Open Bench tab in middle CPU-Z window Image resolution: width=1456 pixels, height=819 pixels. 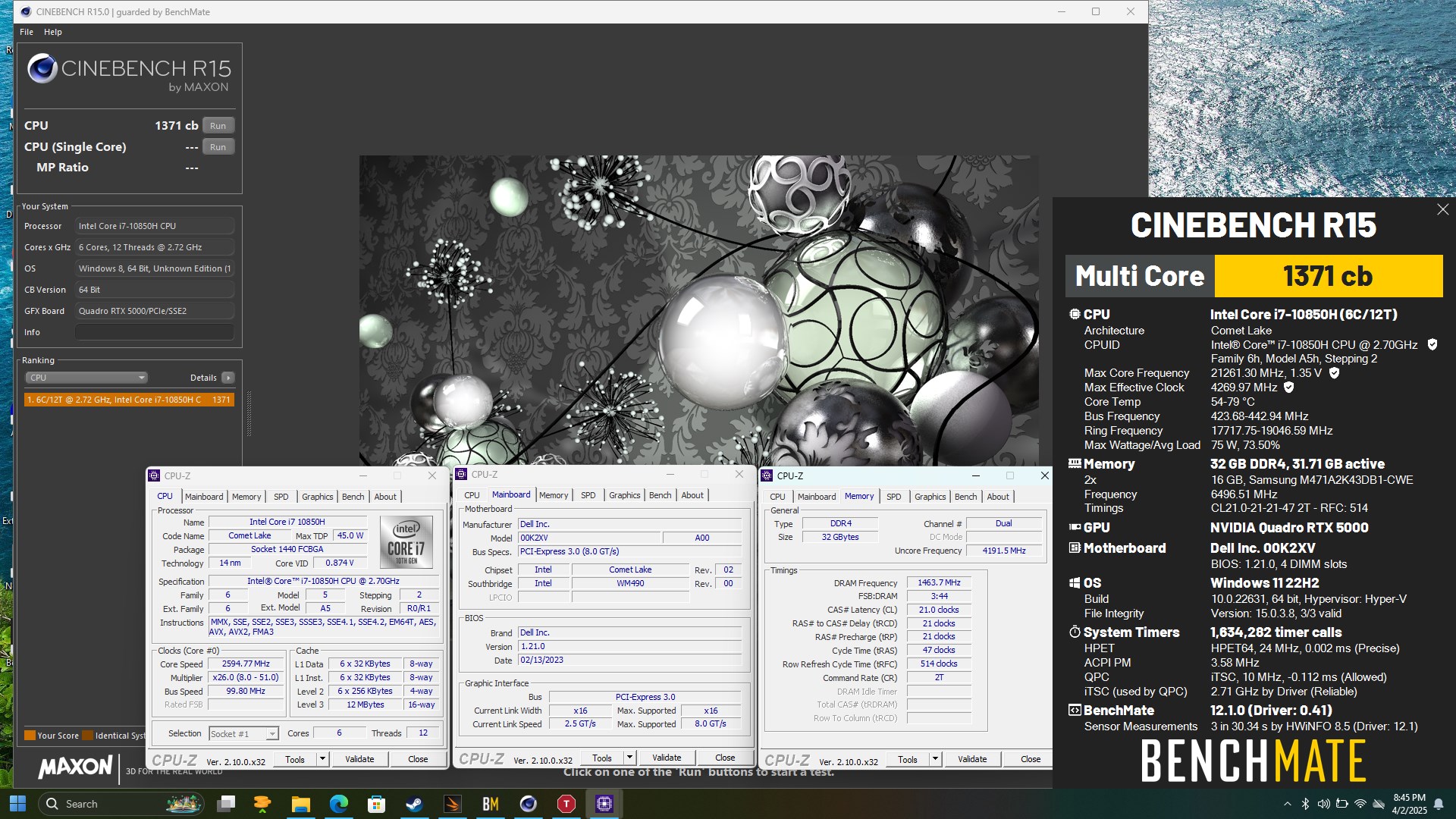click(x=661, y=495)
